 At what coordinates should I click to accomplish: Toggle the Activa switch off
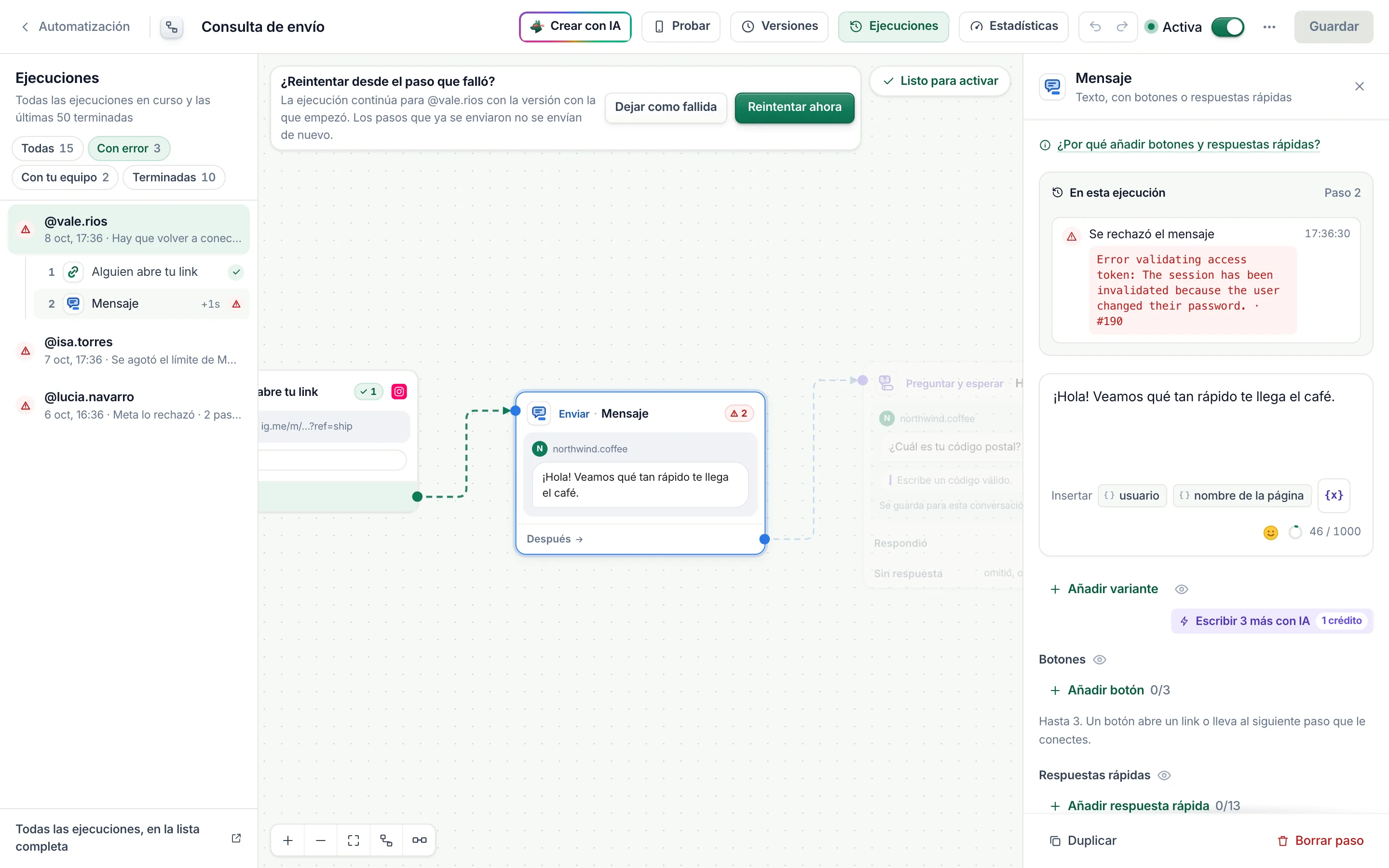[x=1228, y=27]
